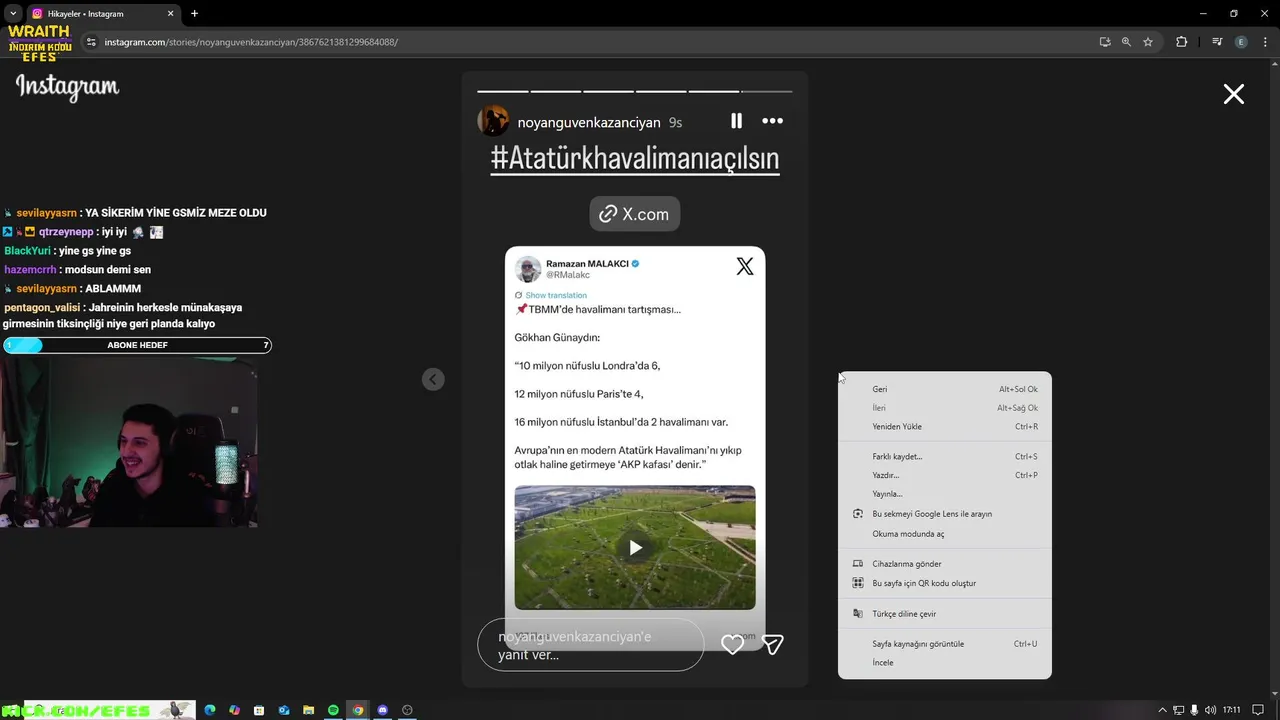Screen dimensions: 1280x720
Task: Select 'Okuma modunda aç' menu entry
Action: [x=945, y=534]
